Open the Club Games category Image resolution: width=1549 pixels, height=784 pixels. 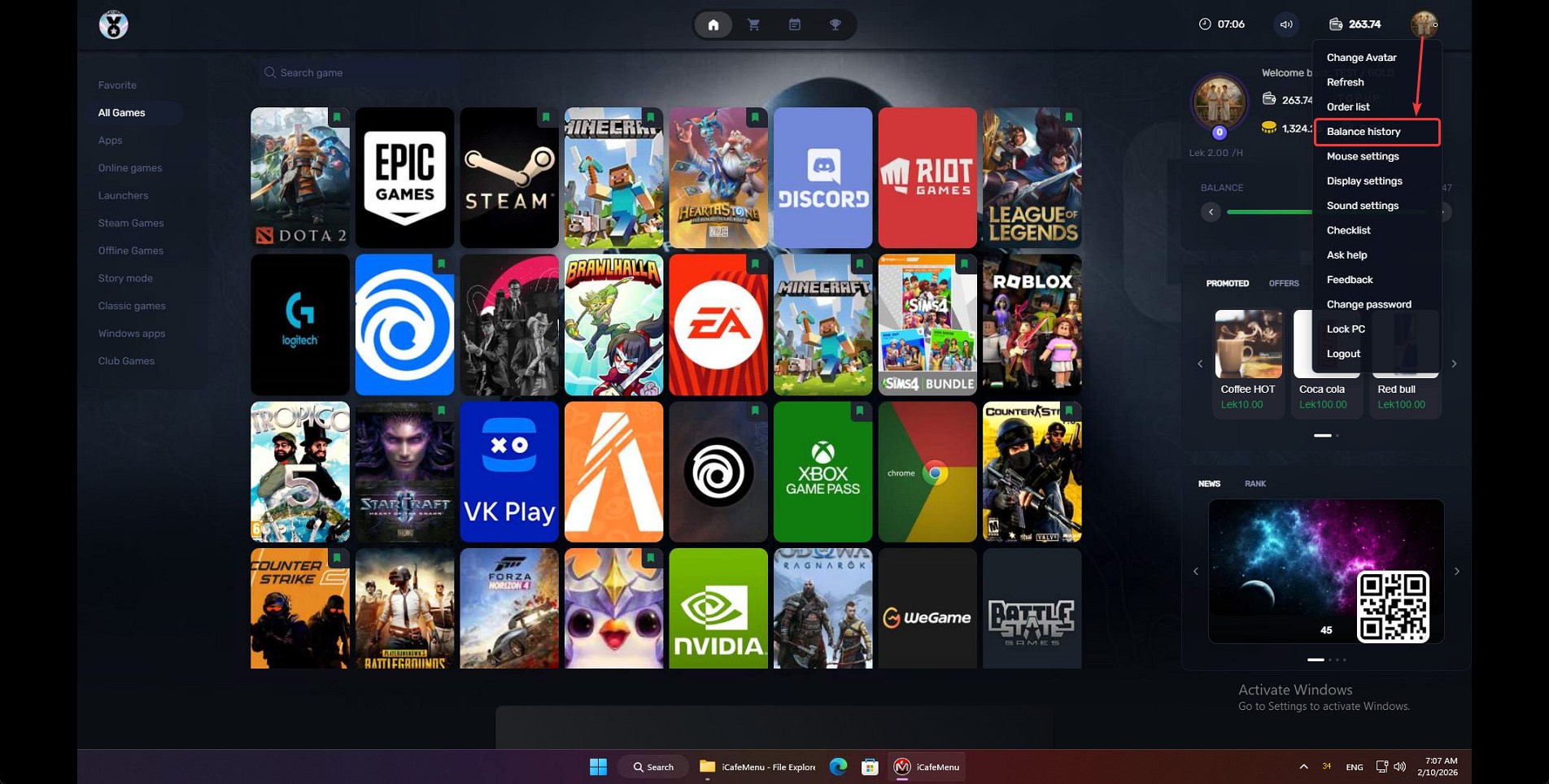tap(126, 361)
